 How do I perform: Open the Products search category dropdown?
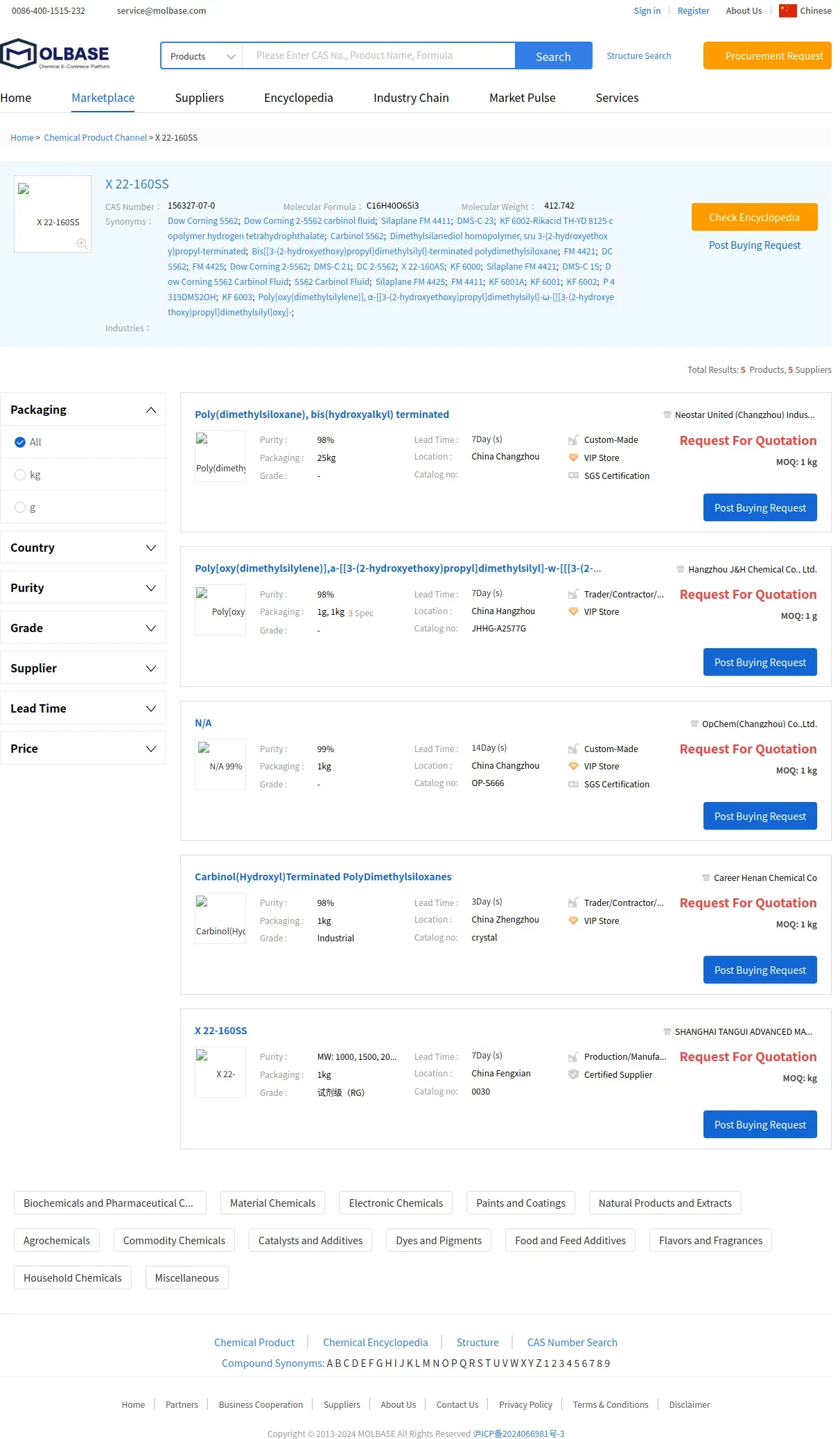point(202,56)
